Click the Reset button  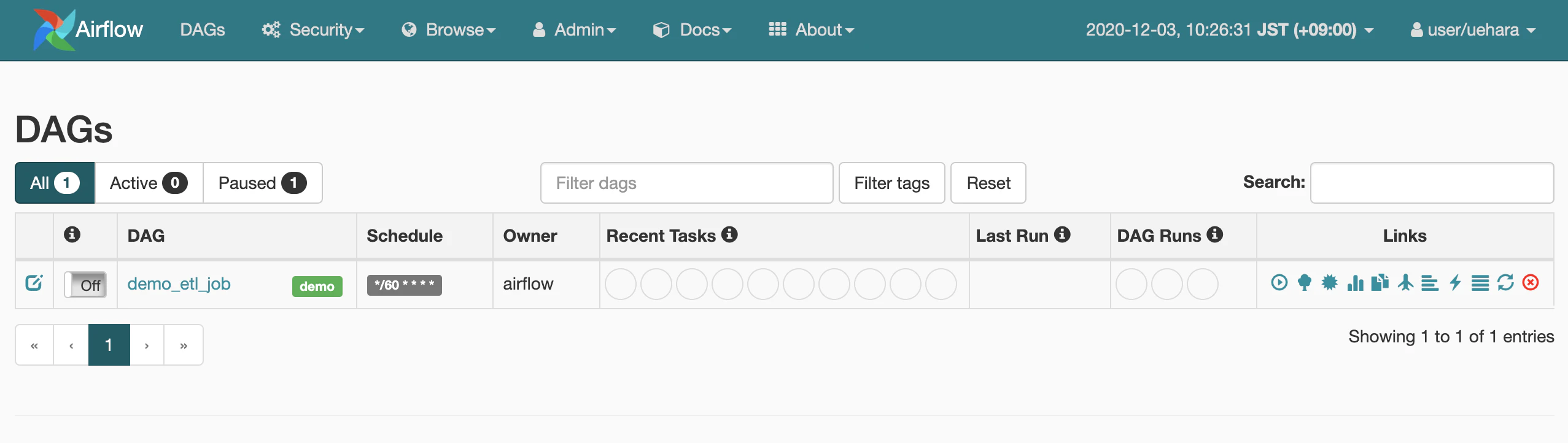988,183
